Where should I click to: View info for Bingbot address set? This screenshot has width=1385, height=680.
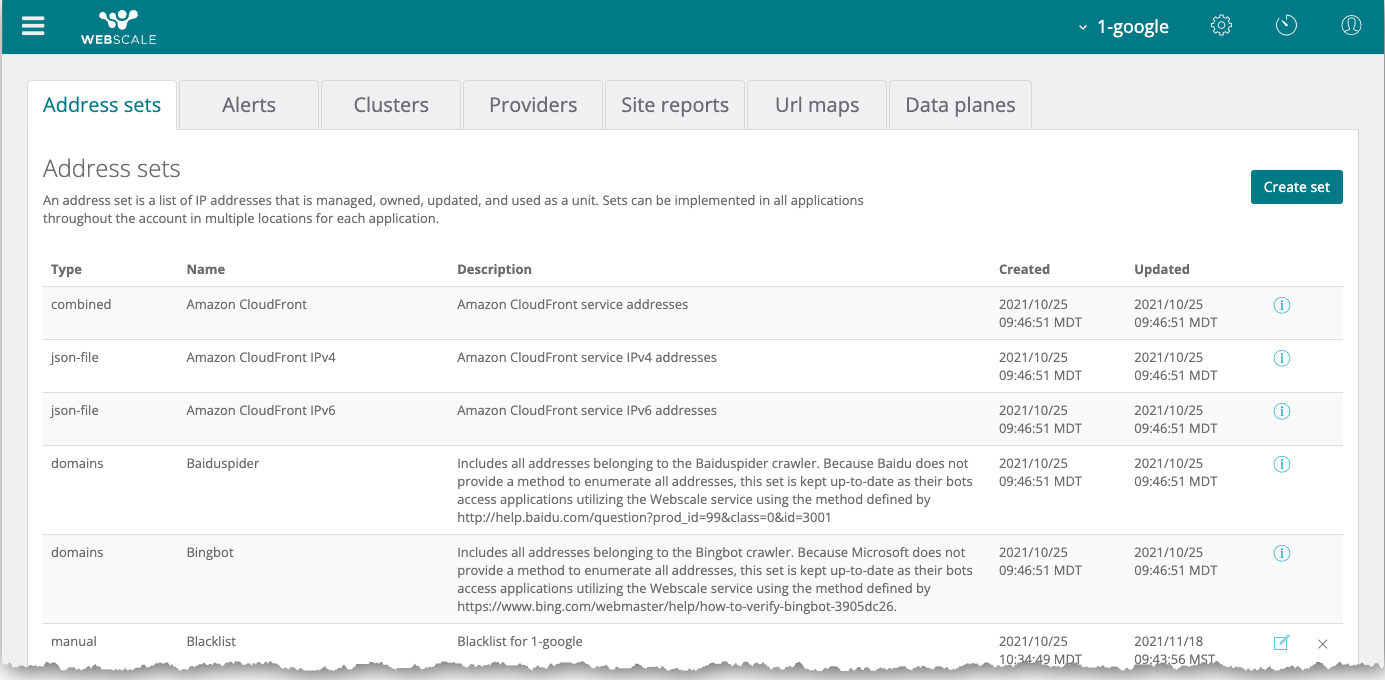[1281, 553]
